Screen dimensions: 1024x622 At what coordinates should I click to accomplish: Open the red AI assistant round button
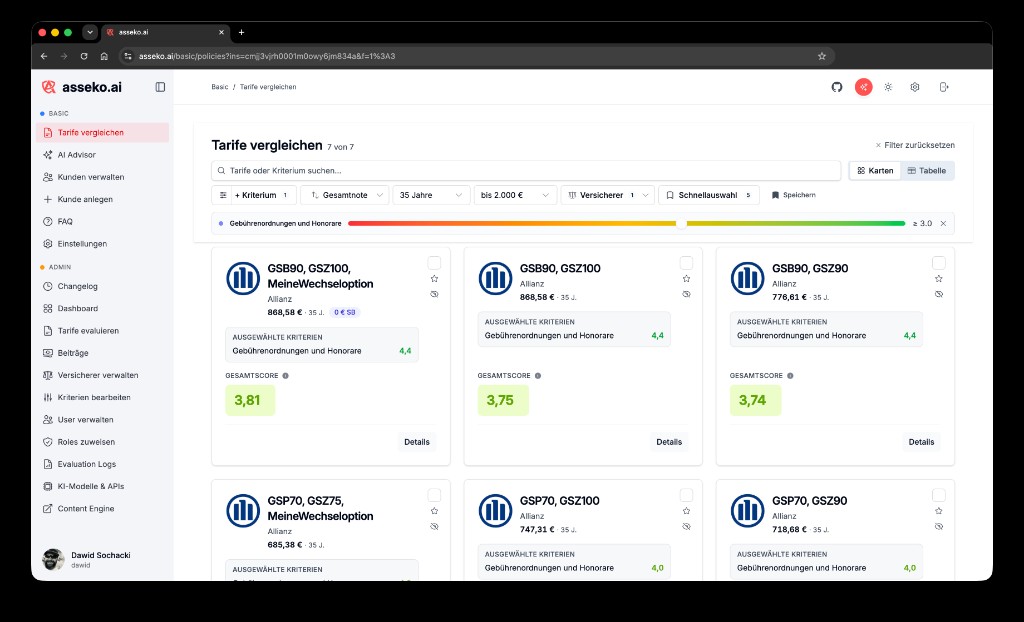[863, 87]
